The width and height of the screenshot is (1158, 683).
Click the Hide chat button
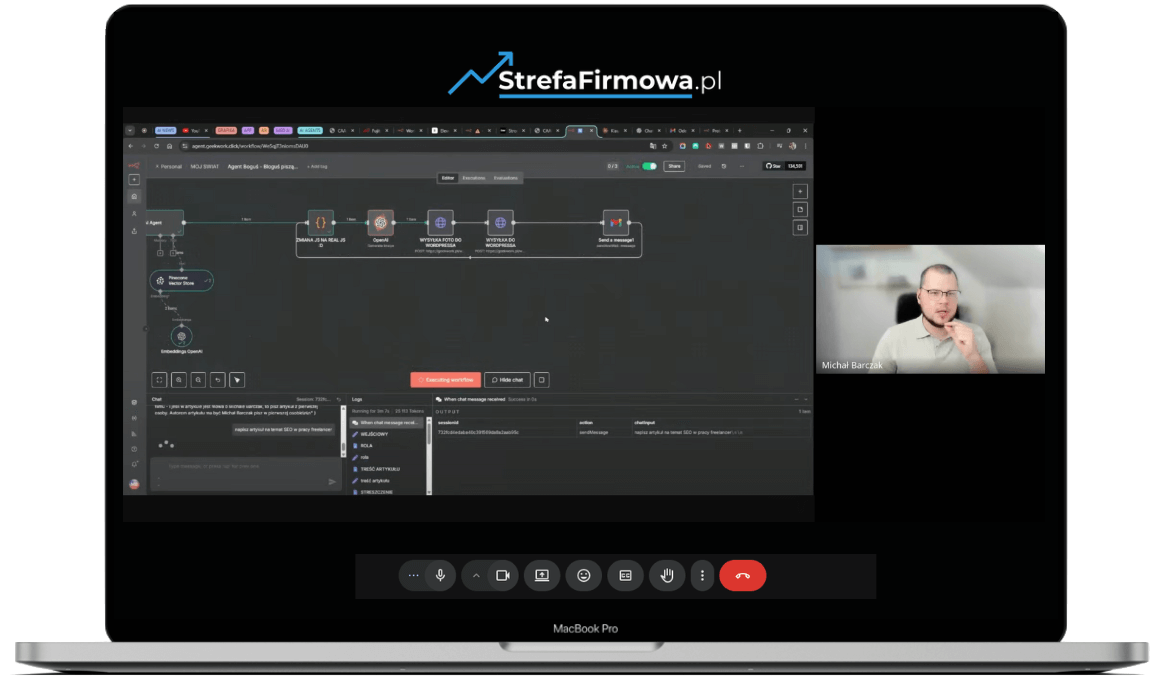coord(507,380)
